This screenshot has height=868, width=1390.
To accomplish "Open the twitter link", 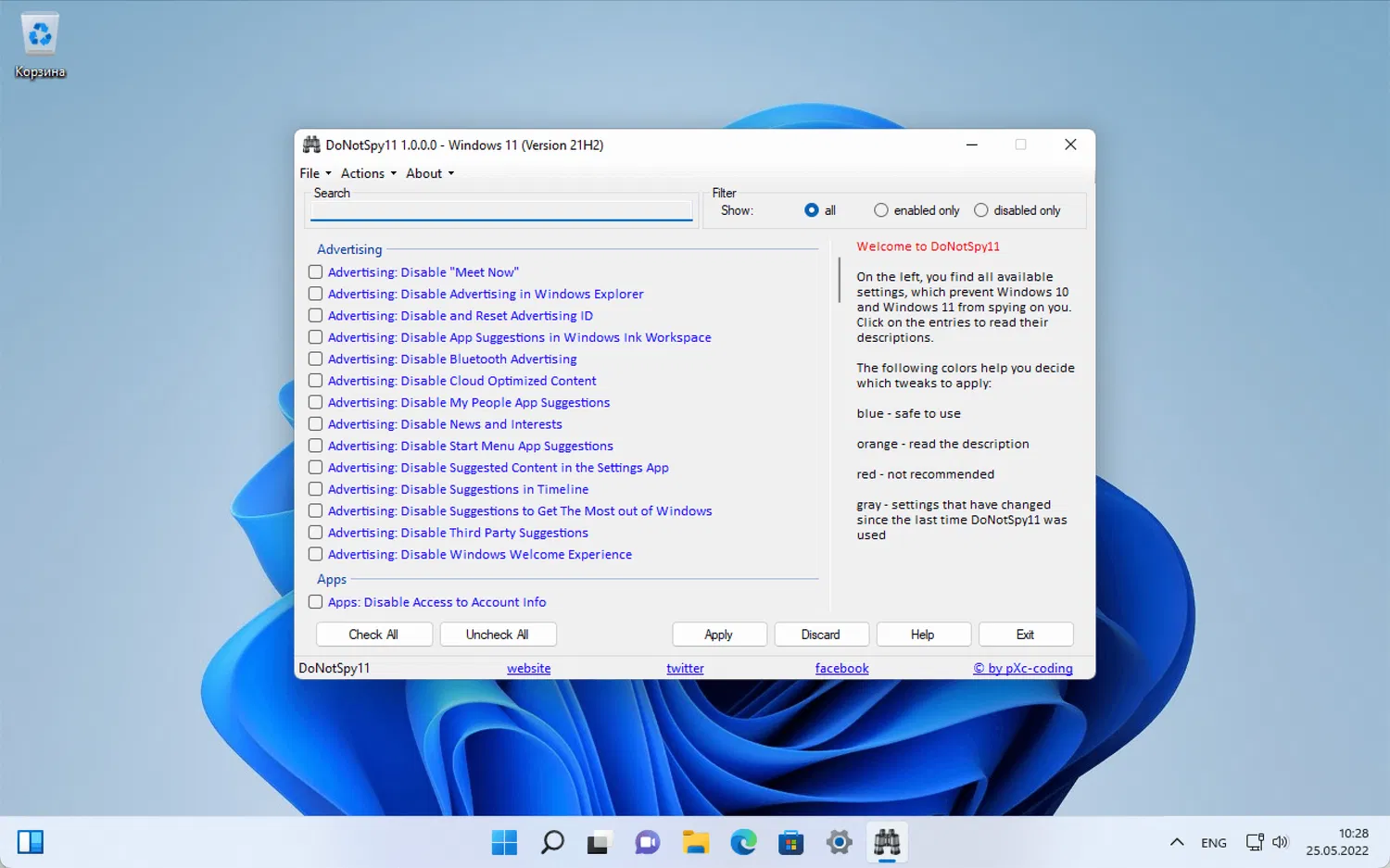I will pyautogui.click(x=685, y=668).
